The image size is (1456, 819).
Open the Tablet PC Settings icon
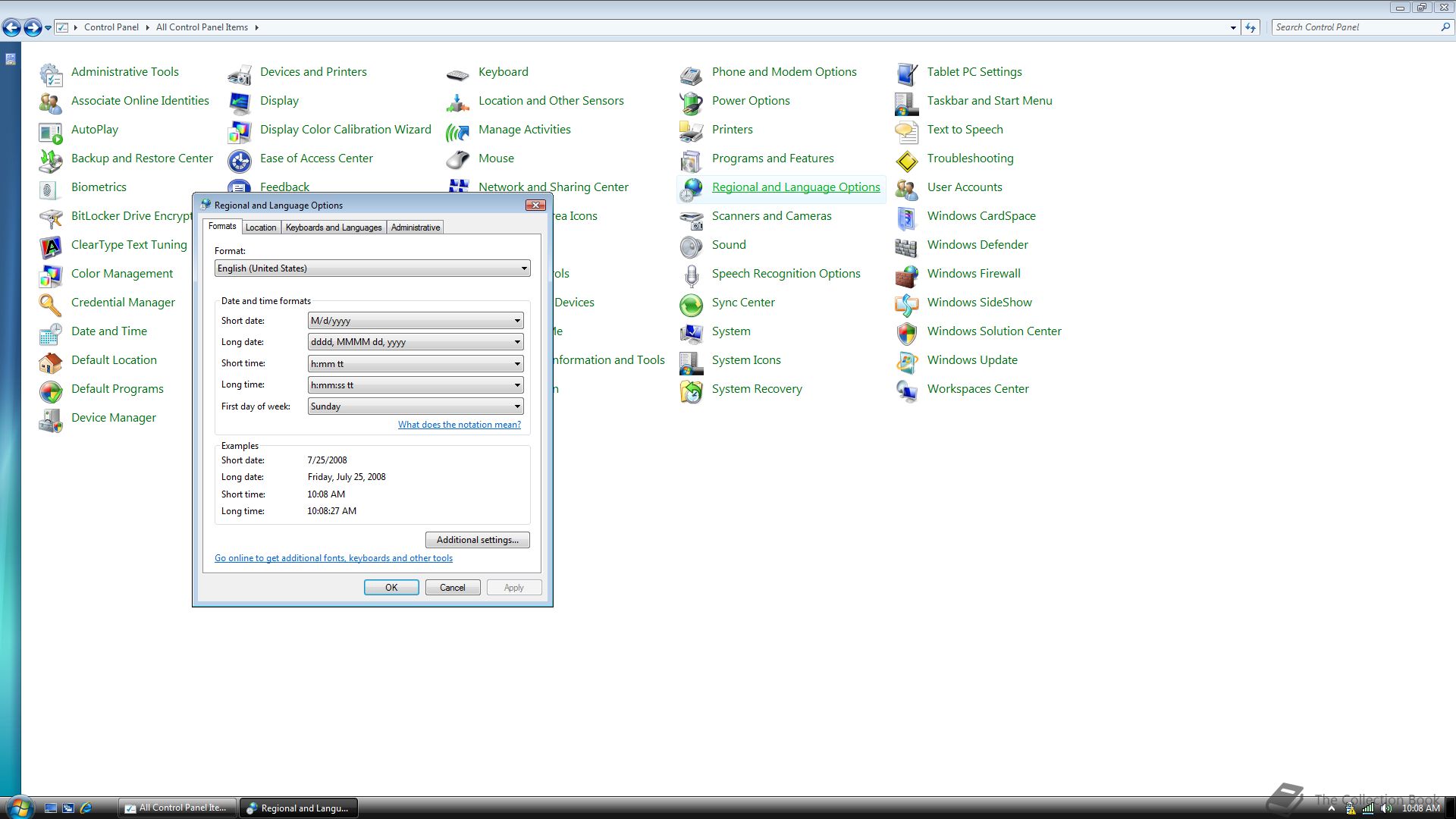[x=906, y=74]
